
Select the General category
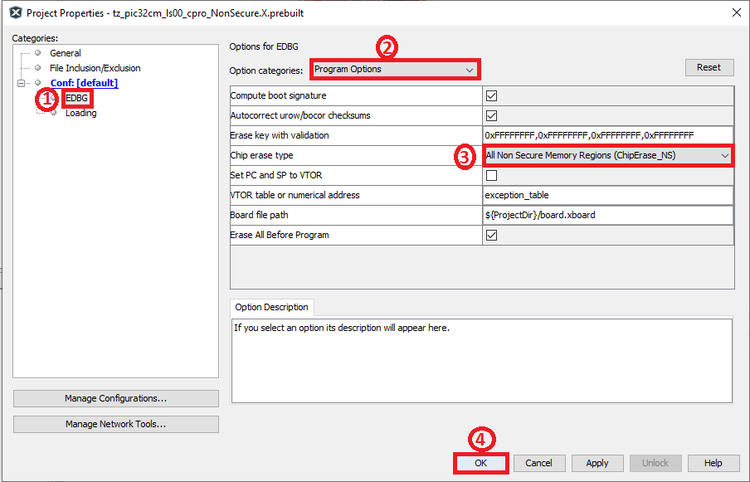[x=65, y=53]
